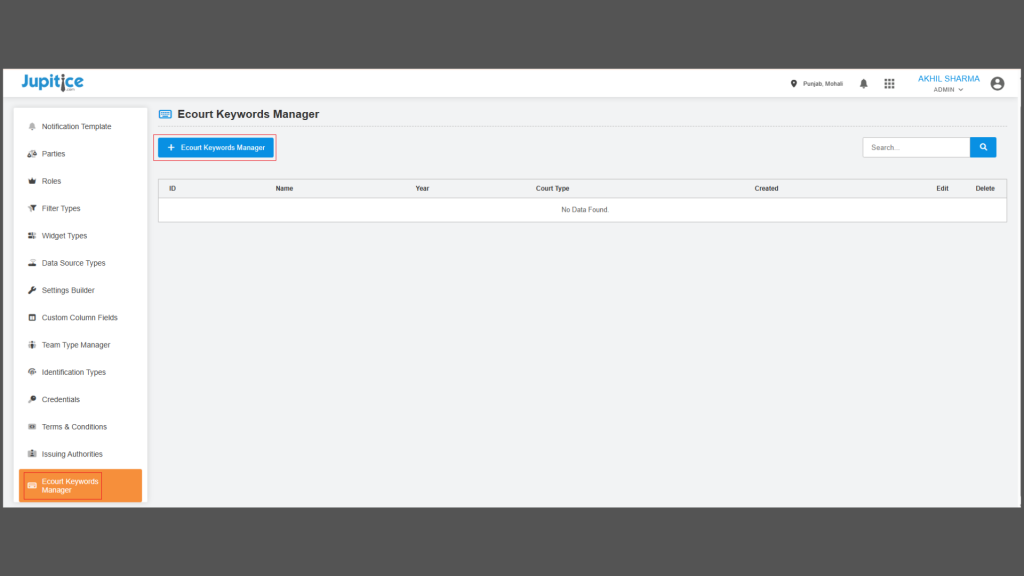Viewport: 1024px width, 576px height.
Task: Click the user profile avatar icon
Action: 996,84
